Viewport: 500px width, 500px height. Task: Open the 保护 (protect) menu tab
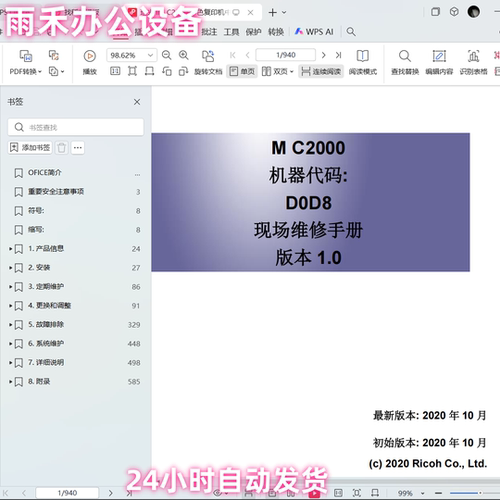tap(253, 32)
